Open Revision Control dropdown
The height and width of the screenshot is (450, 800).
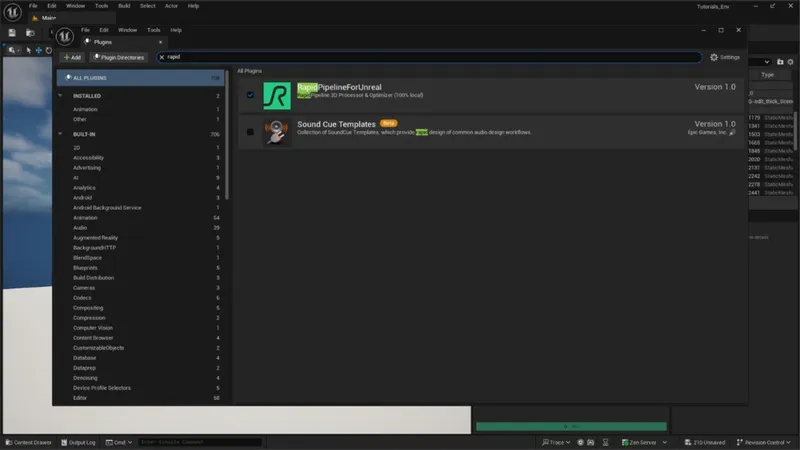coord(764,442)
